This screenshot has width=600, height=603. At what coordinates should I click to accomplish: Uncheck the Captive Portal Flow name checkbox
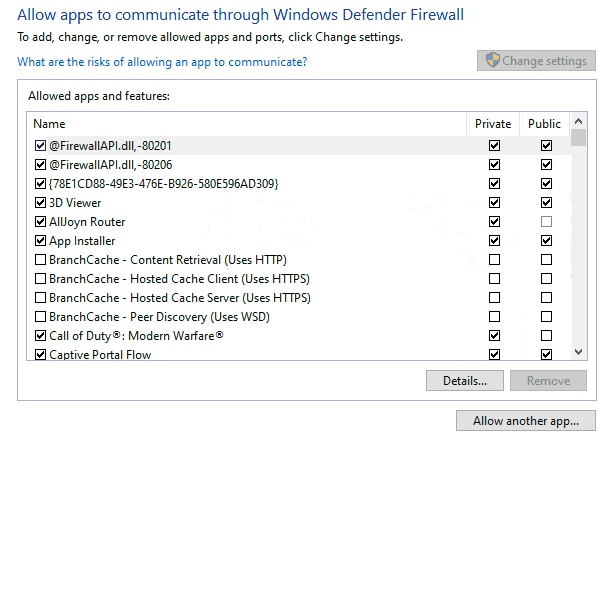tap(40, 354)
